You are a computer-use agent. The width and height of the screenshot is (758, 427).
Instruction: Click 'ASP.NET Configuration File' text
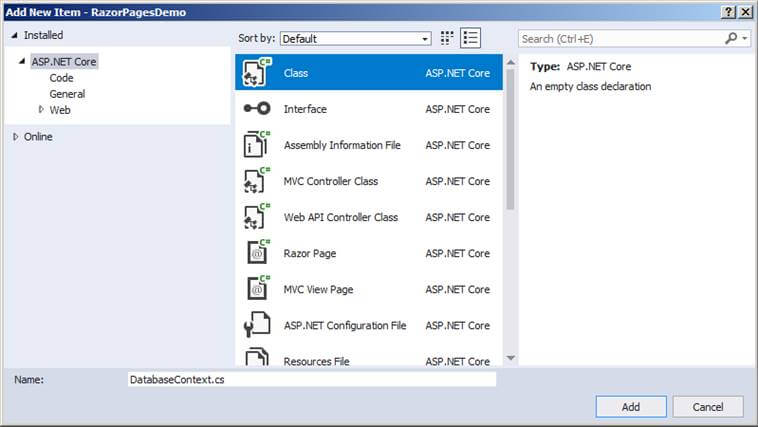[345, 325]
